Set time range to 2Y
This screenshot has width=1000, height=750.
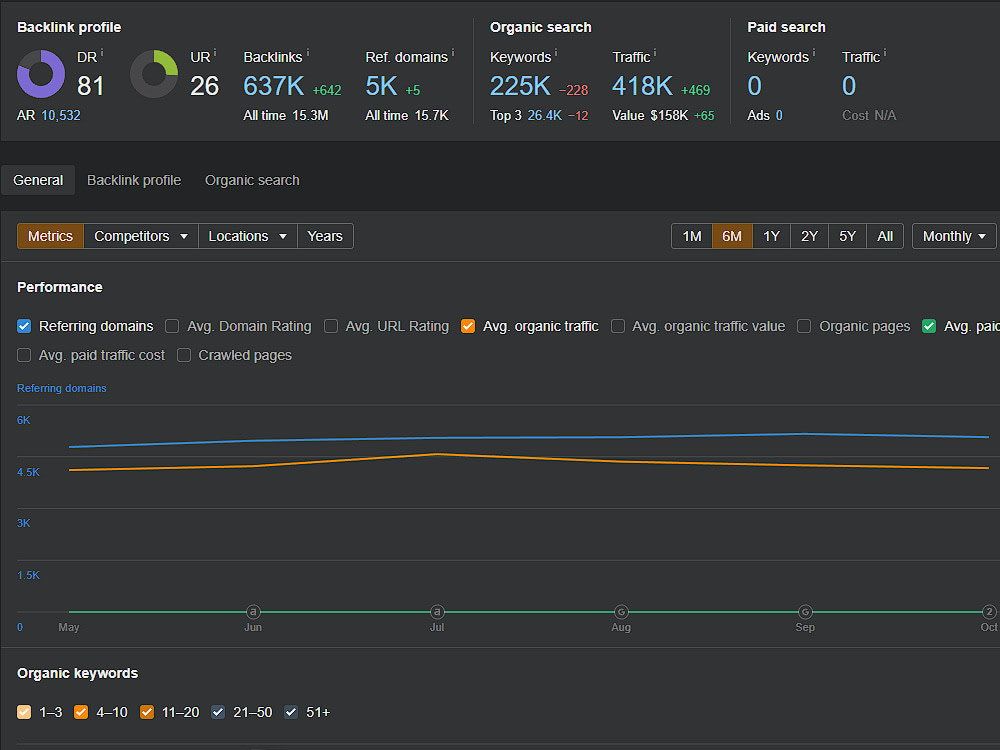[809, 236]
